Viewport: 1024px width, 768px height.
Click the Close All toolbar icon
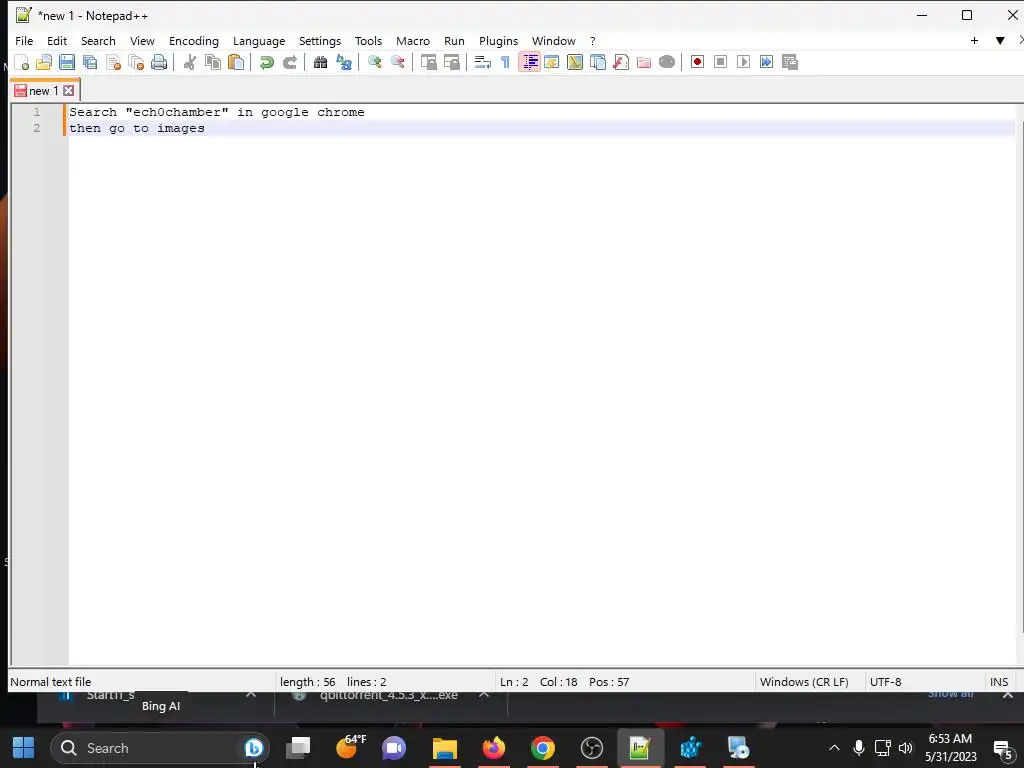[136, 62]
